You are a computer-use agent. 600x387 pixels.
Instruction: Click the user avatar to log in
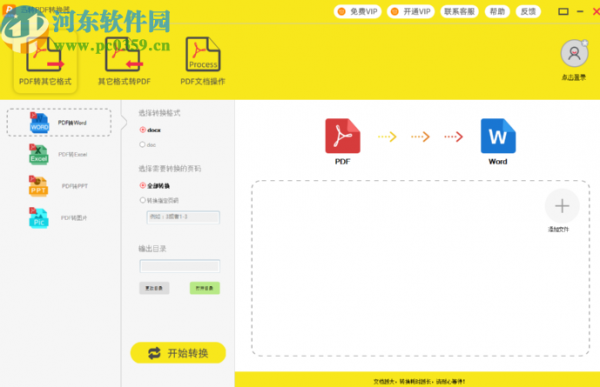point(574,53)
